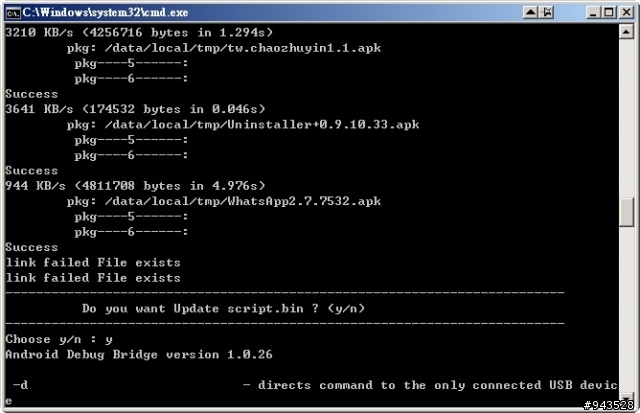
Task: Open the cmd.exe system menu icon
Action: [13, 13]
